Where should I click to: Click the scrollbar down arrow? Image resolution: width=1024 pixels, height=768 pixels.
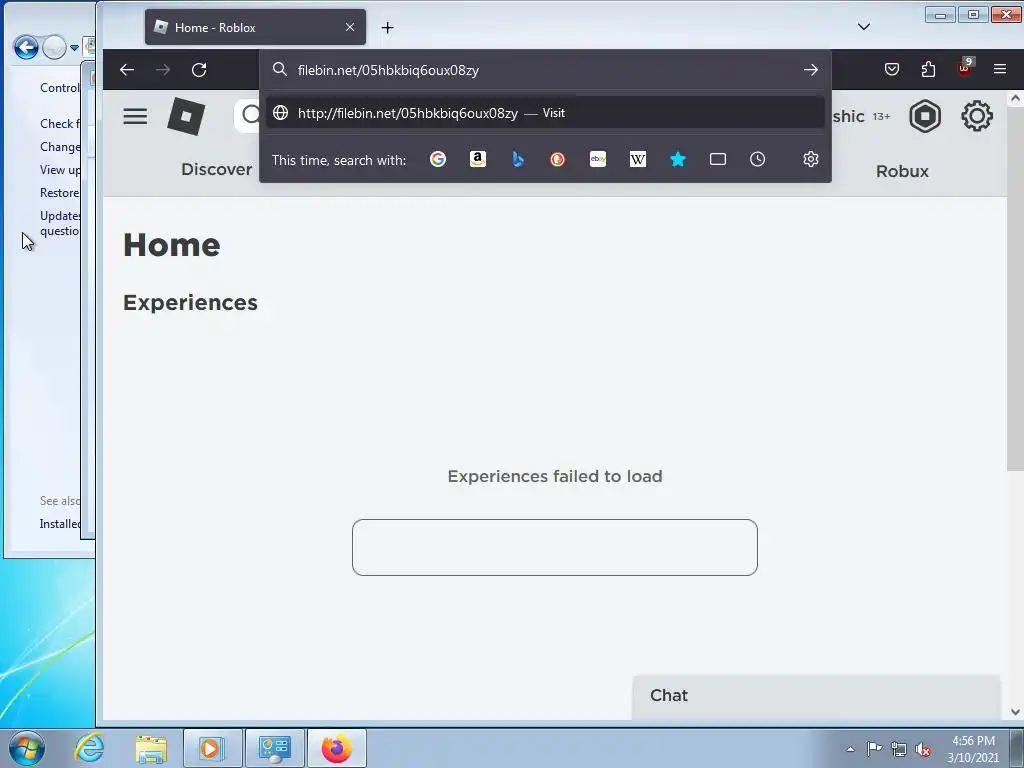(x=1015, y=712)
